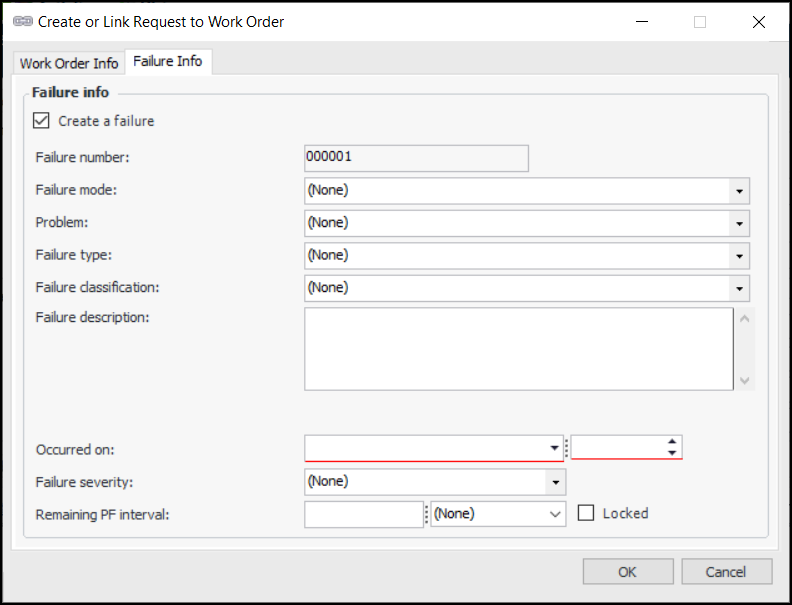Open the Occurred on date picker arrow
Screen dimensions: 792x605
tap(555, 448)
